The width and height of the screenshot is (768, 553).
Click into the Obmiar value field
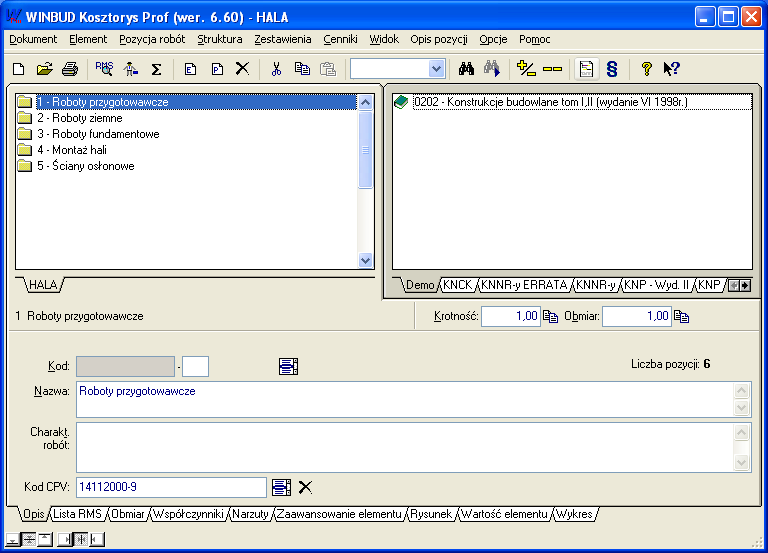click(x=637, y=316)
